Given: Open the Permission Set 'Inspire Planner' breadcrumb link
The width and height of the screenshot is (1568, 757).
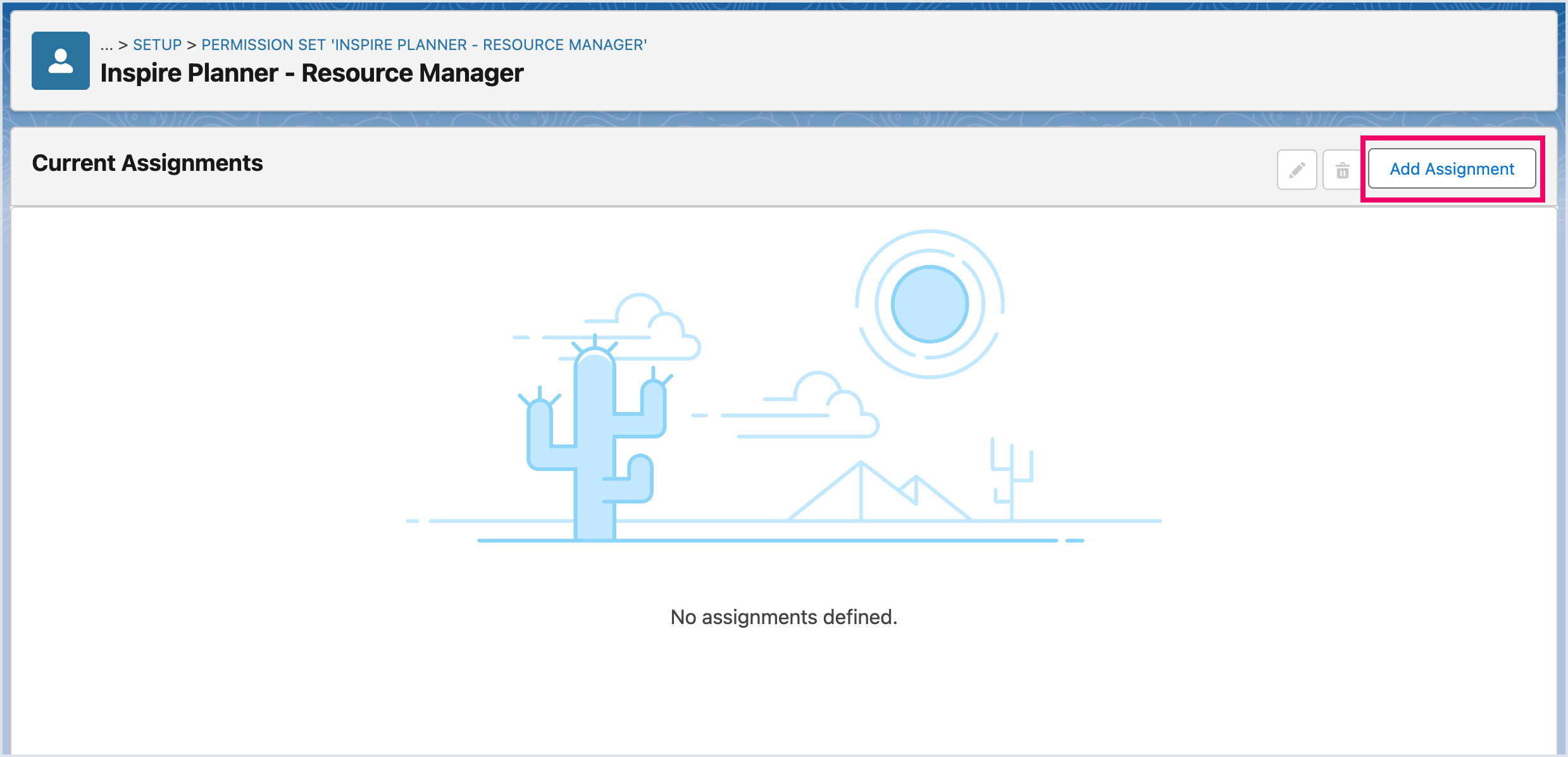Looking at the screenshot, I should [423, 45].
